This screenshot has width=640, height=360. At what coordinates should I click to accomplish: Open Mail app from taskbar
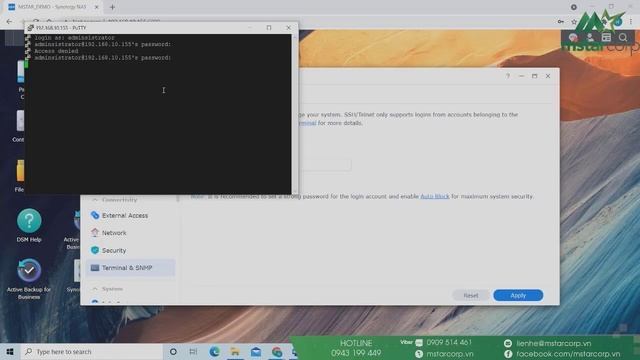pos(256,351)
